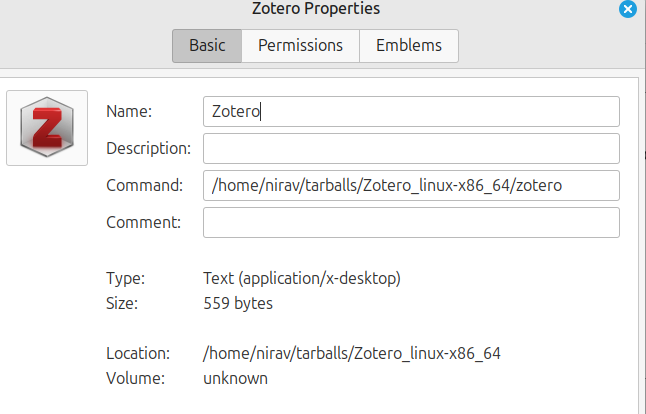Click the "Description:" label
646x414 pixels.
[x=148, y=148]
